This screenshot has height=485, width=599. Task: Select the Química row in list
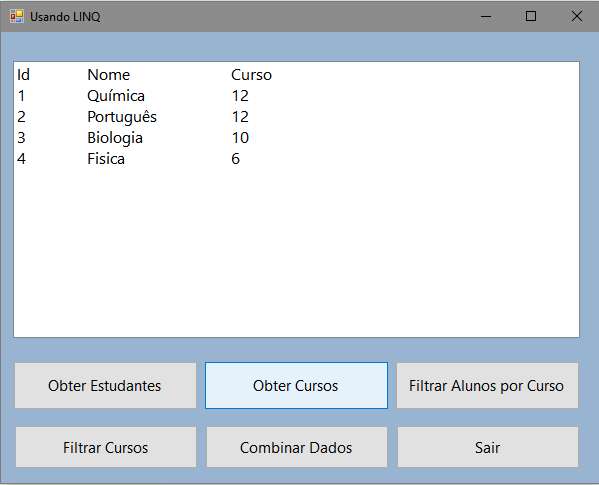point(296,96)
